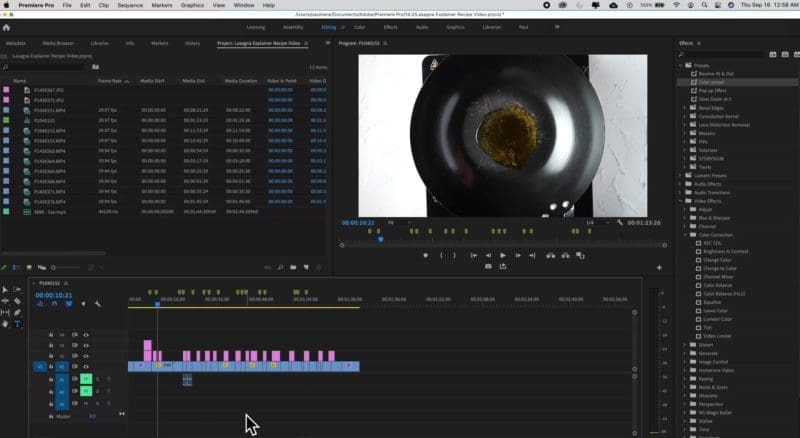Toggle Mute on audio track A1
This screenshot has height=438, width=800.
(86, 379)
